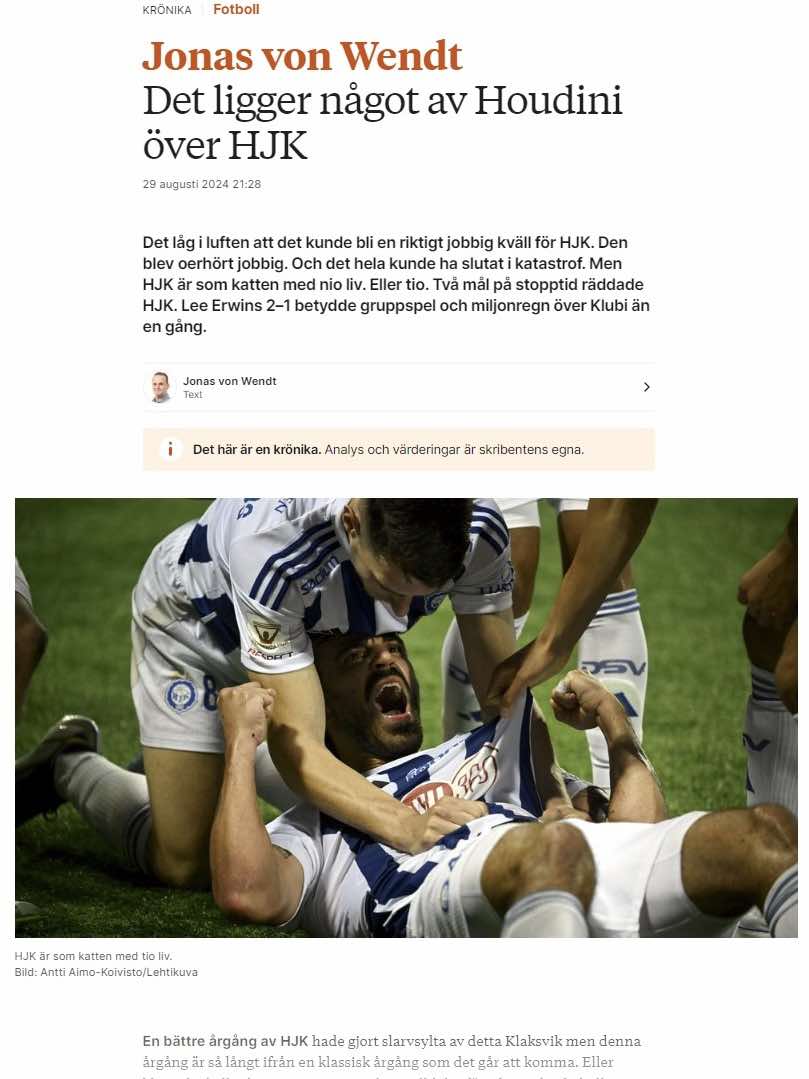Viewport: 809px width, 1079px height.
Task: Click the round info icon in the notice
Action: (x=171, y=449)
